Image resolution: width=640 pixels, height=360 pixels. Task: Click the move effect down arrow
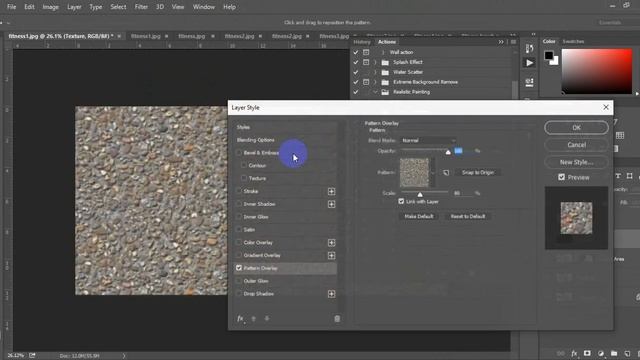point(267,319)
